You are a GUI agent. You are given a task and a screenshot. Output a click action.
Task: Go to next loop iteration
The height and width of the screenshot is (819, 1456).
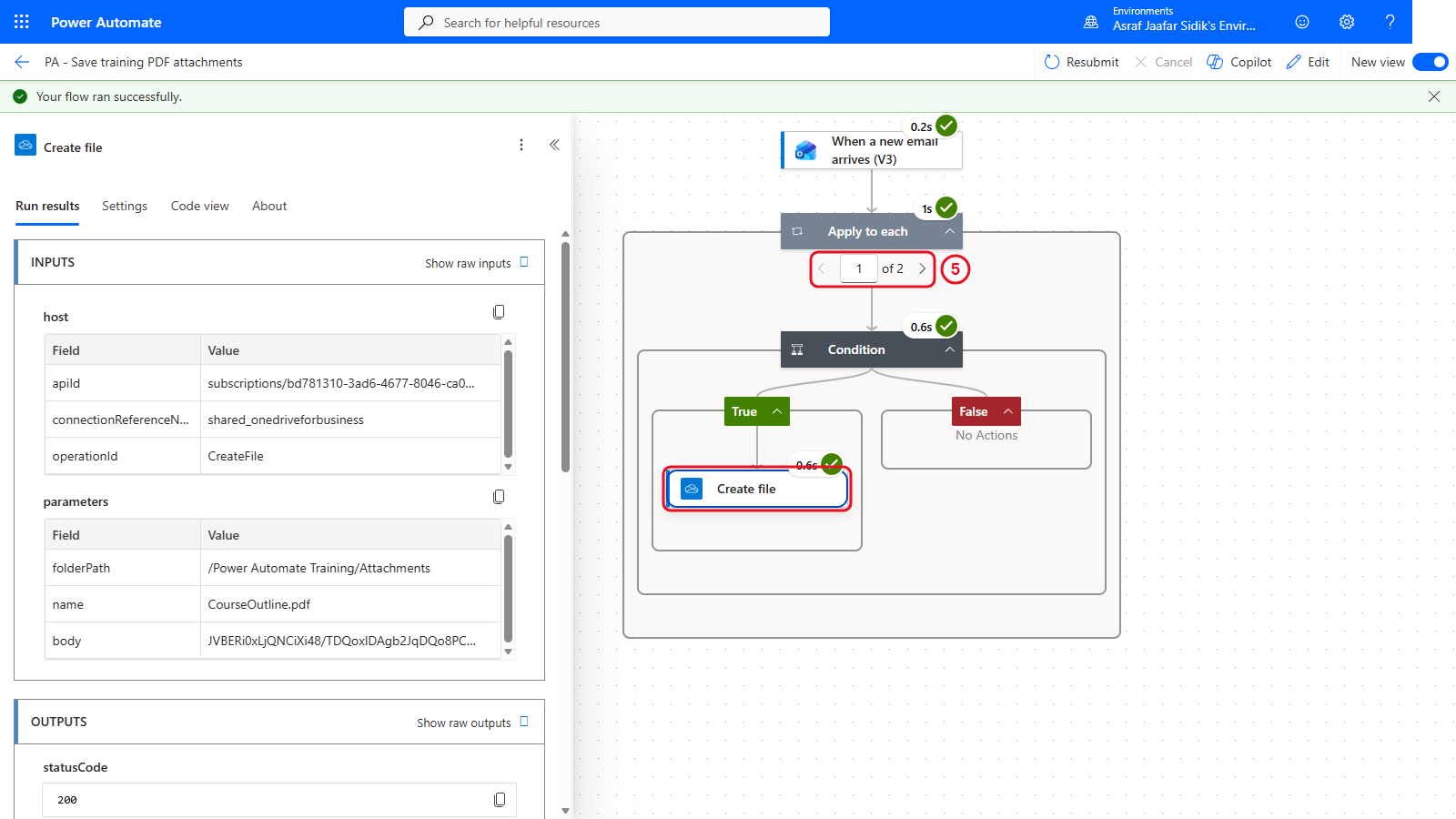point(922,268)
